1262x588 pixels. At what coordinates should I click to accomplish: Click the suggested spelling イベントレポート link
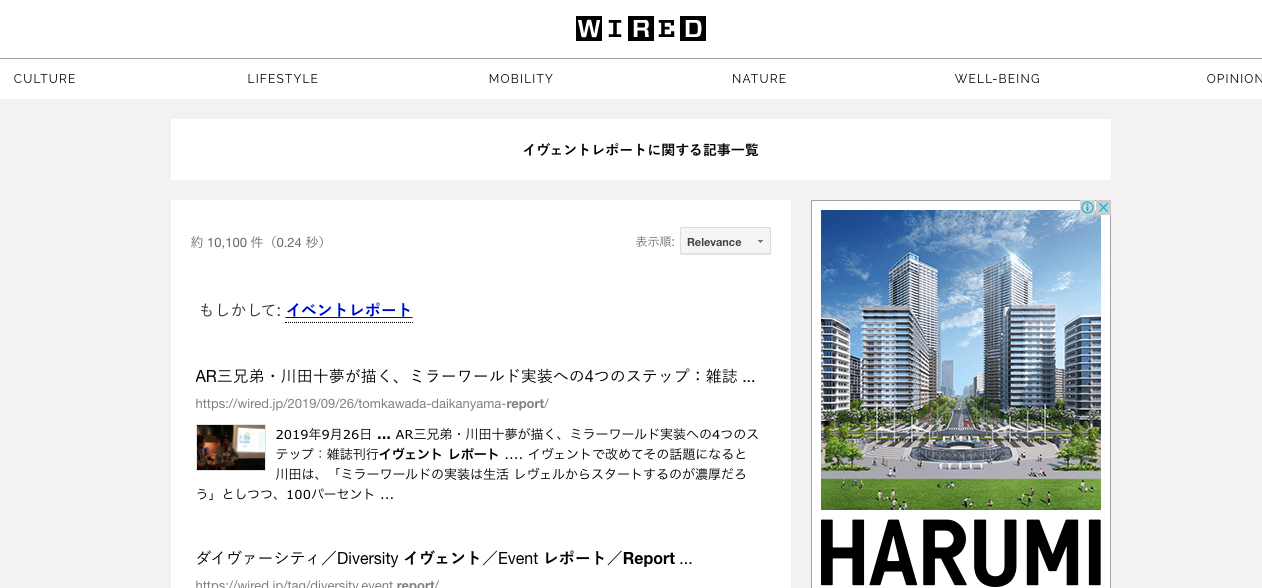click(349, 310)
